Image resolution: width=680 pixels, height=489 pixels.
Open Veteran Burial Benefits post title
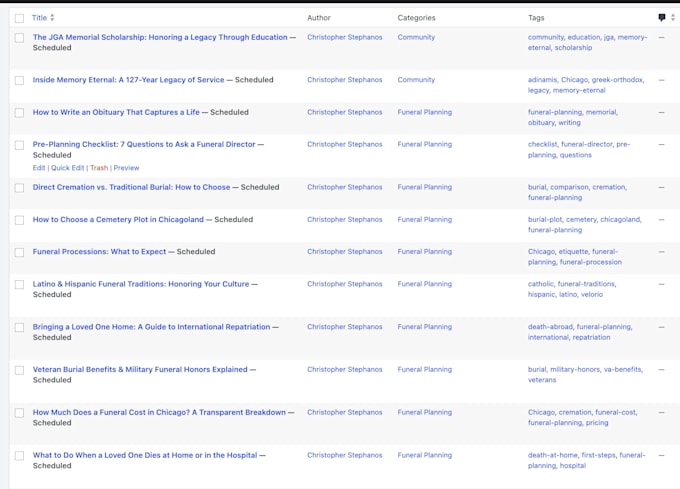tap(140, 369)
